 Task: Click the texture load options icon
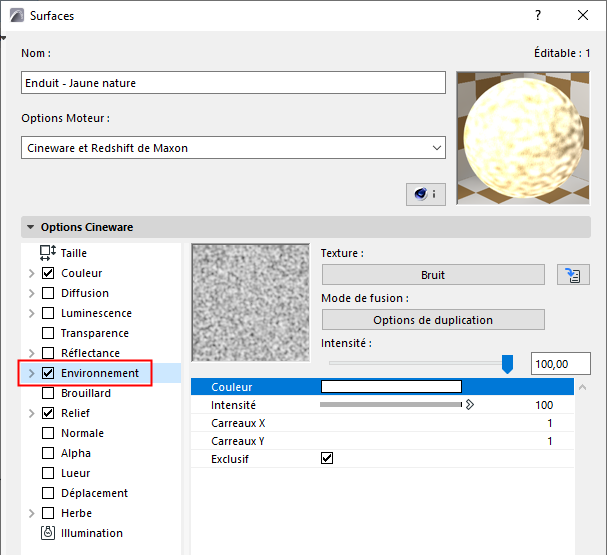pyautogui.click(x=573, y=275)
